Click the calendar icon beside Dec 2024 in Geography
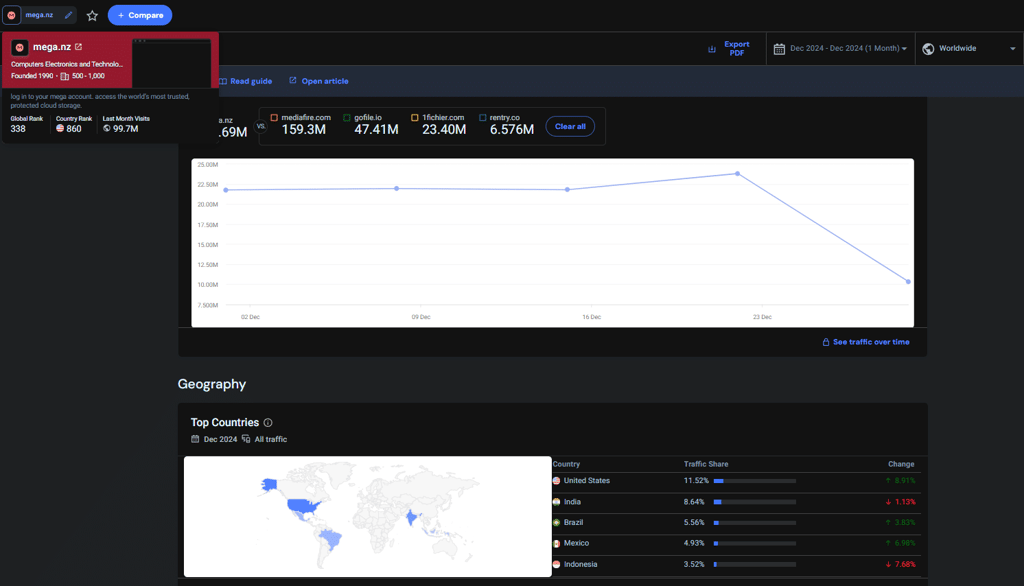1024x586 pixels. point(195,439)
